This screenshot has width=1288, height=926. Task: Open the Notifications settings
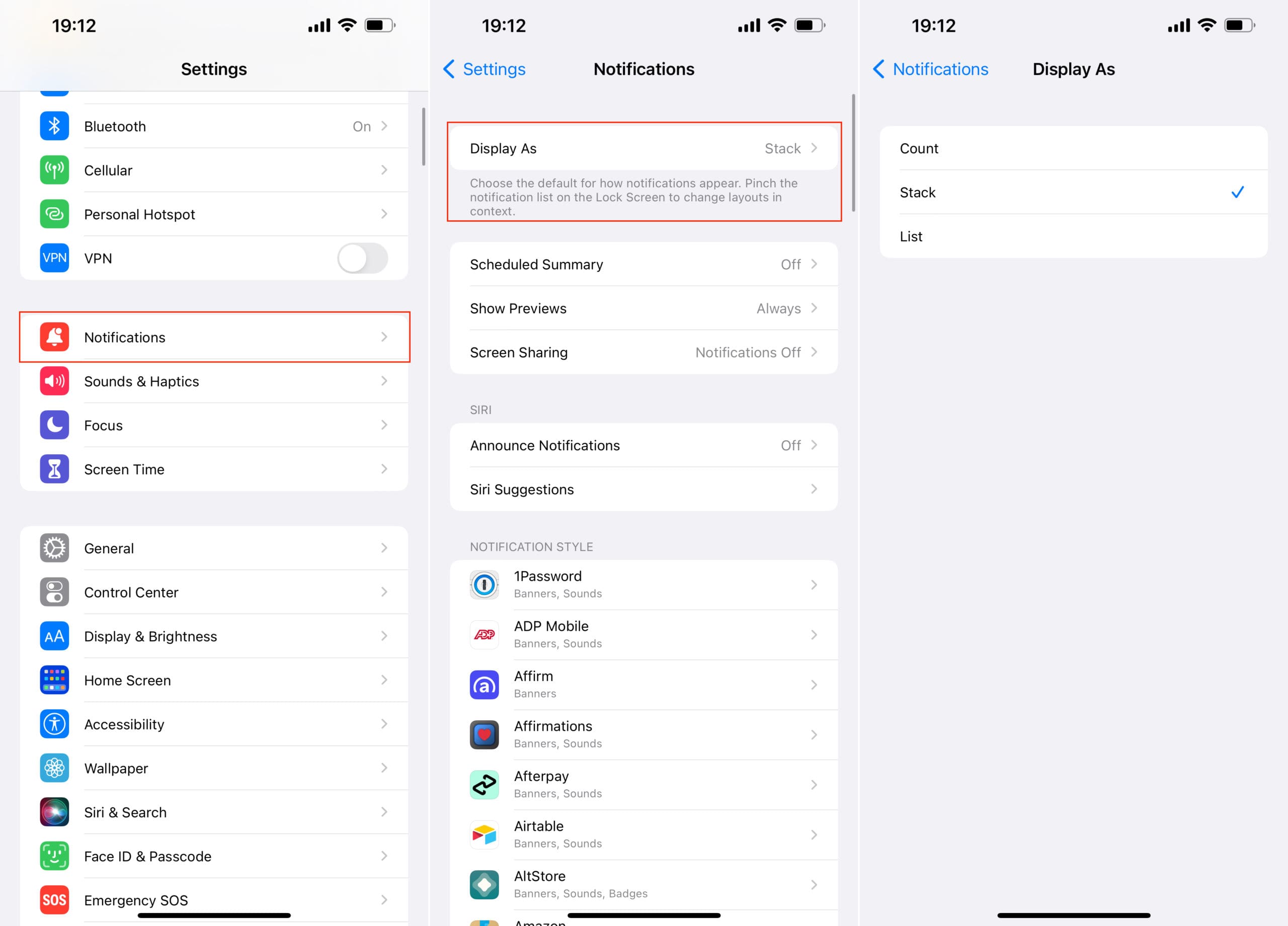point(214,337)
